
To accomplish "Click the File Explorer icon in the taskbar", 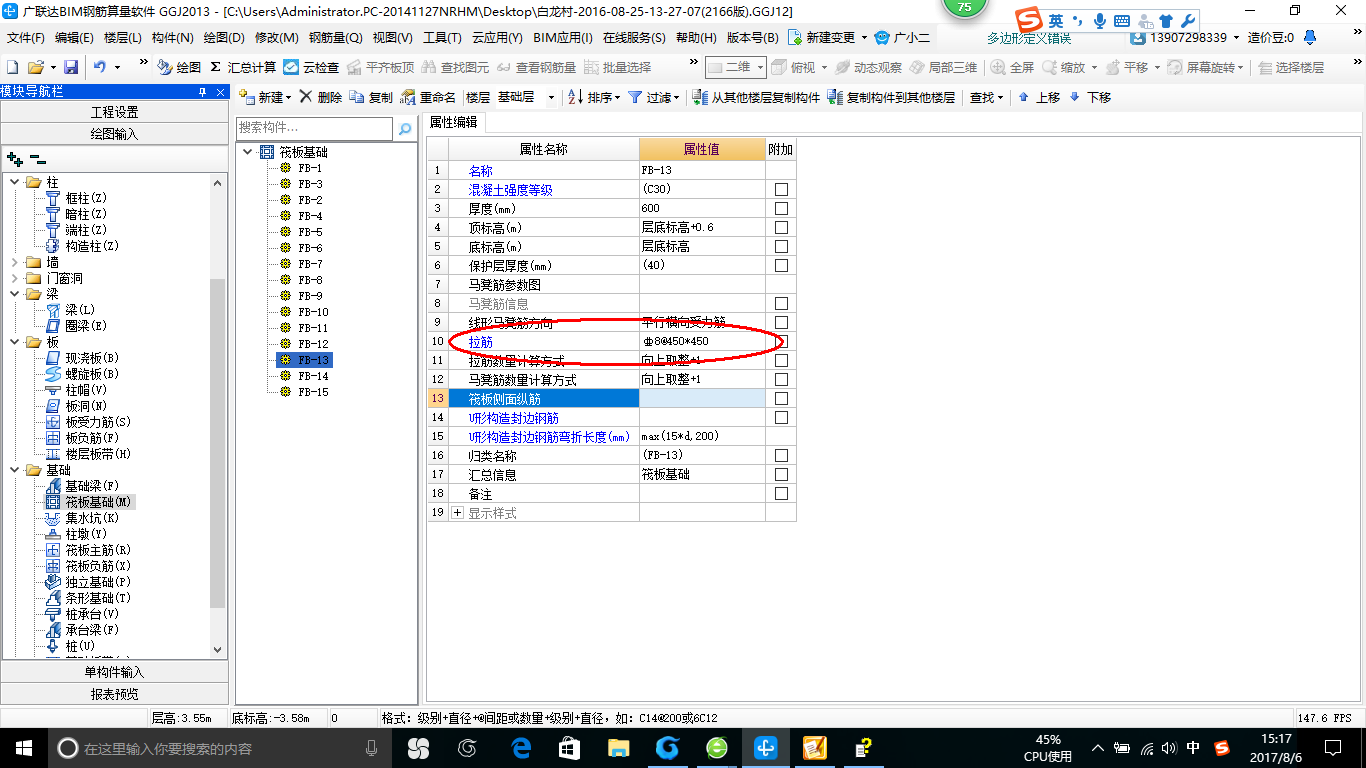I will tap(618, 748).
